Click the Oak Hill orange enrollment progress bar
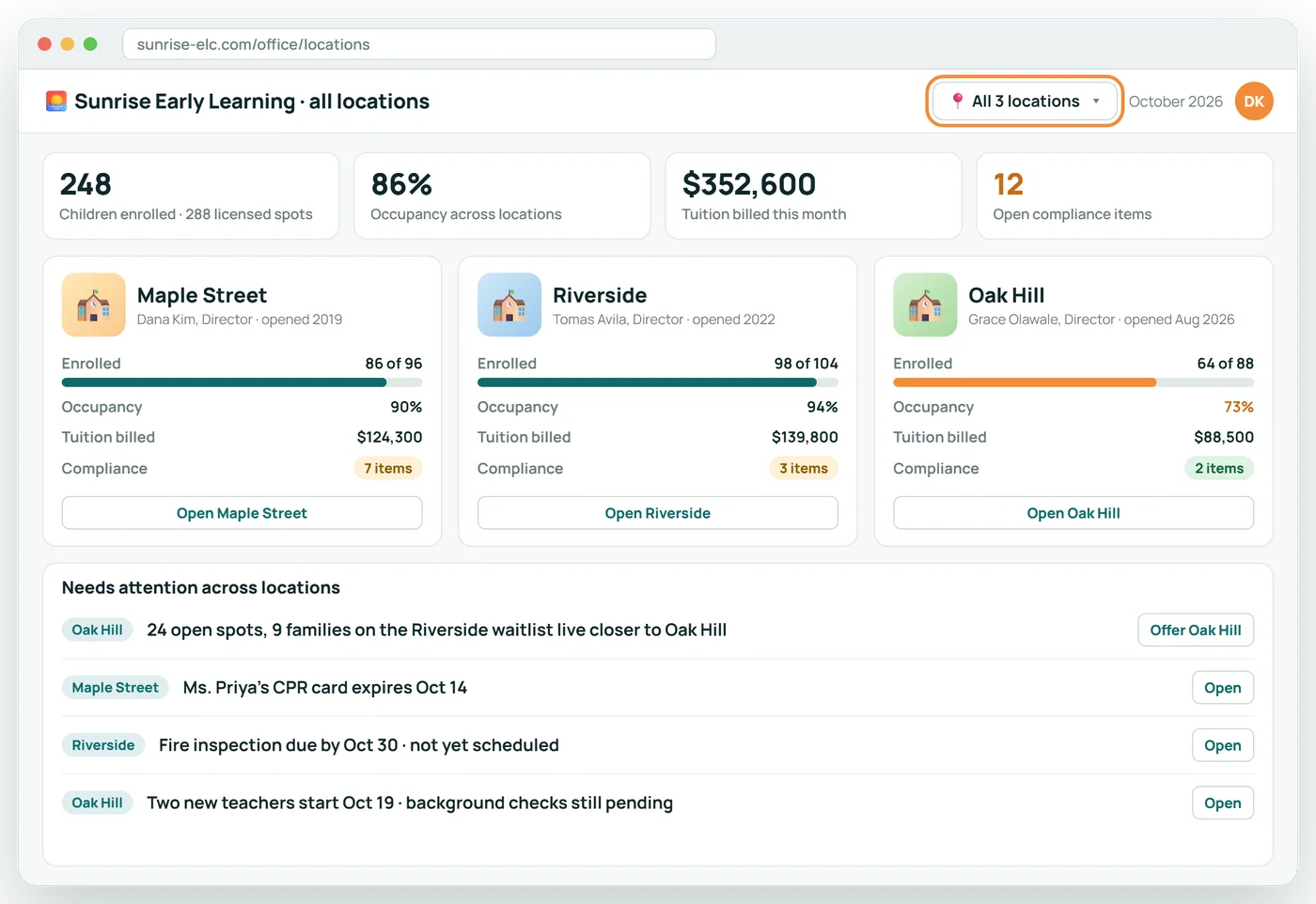1316x904 pixels. click(x=1073, y=382)
